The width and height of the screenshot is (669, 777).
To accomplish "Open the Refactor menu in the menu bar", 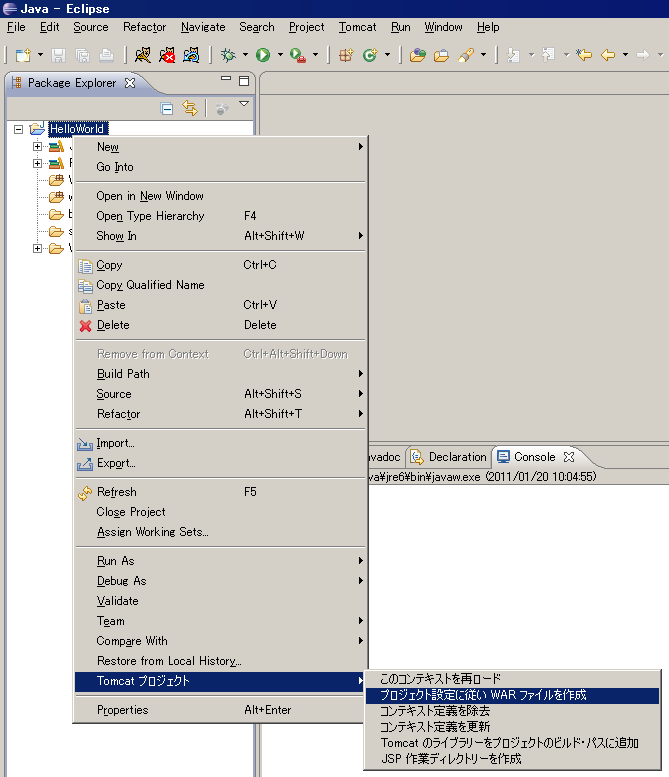I will click(144, 27).
